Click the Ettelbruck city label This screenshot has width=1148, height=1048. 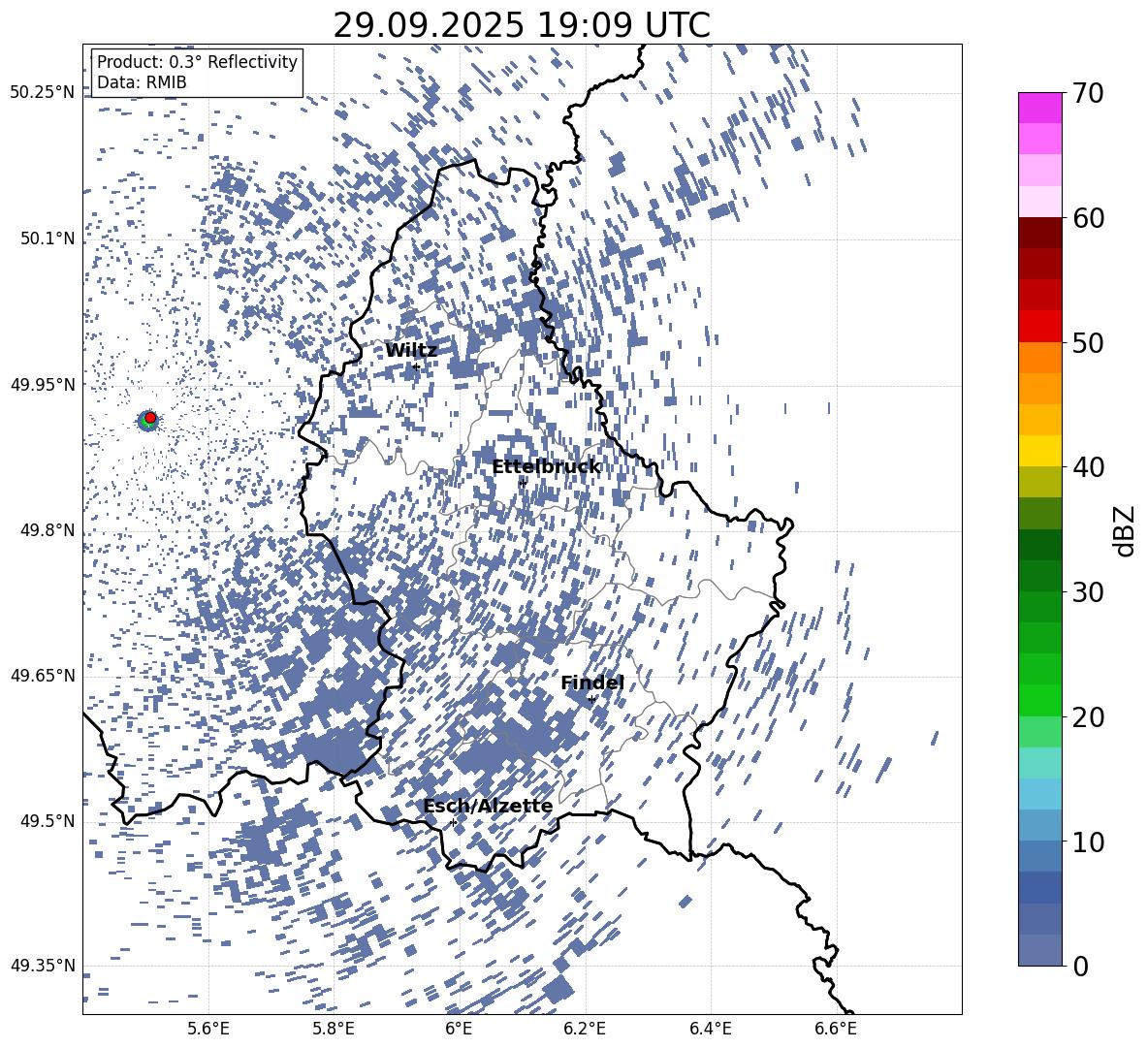(546, 467)
